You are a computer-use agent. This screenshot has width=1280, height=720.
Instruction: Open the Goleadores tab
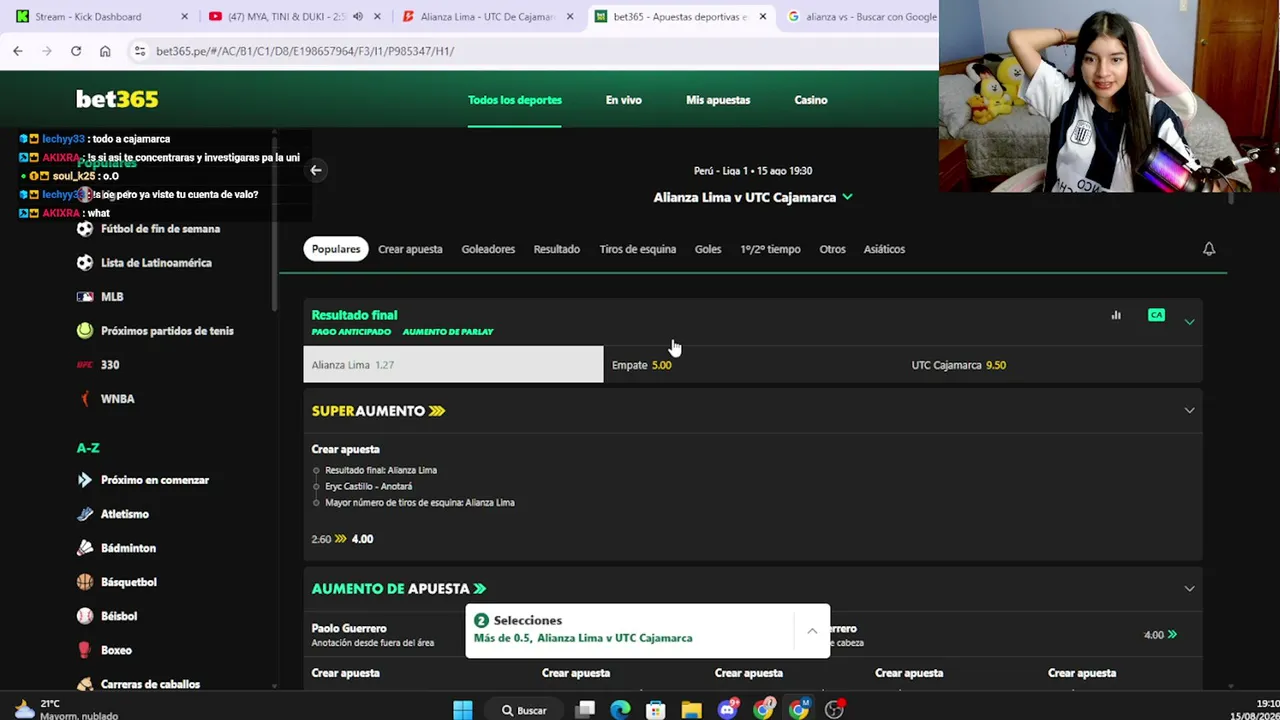tap(488, 249)
